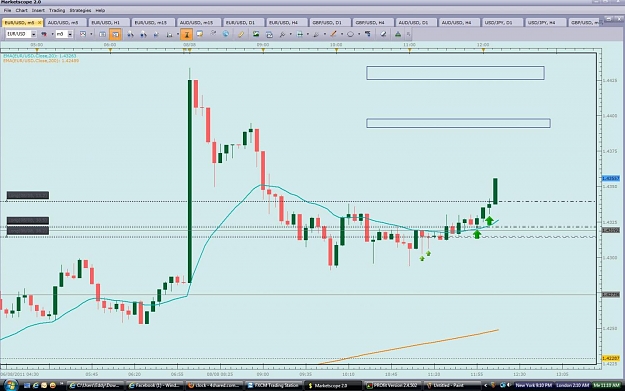Expand the chart type dropdown arrow
The width and height of the screenshot is (625, 391).
tap(91, 34)
